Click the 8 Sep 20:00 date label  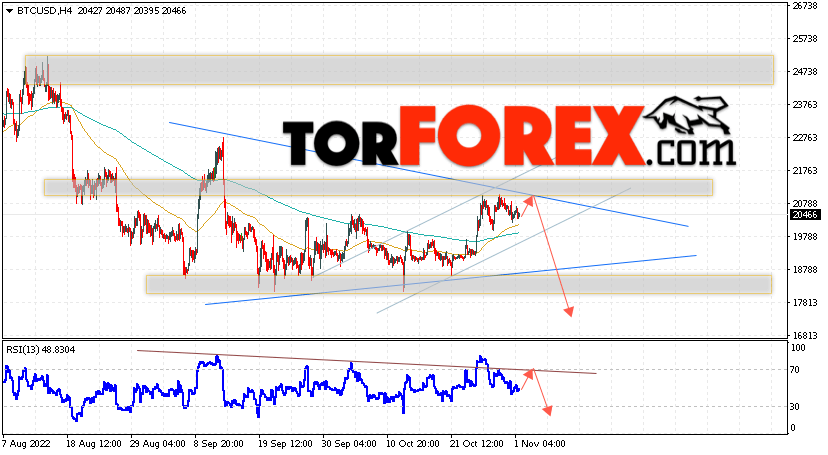(x=218, y=443)
